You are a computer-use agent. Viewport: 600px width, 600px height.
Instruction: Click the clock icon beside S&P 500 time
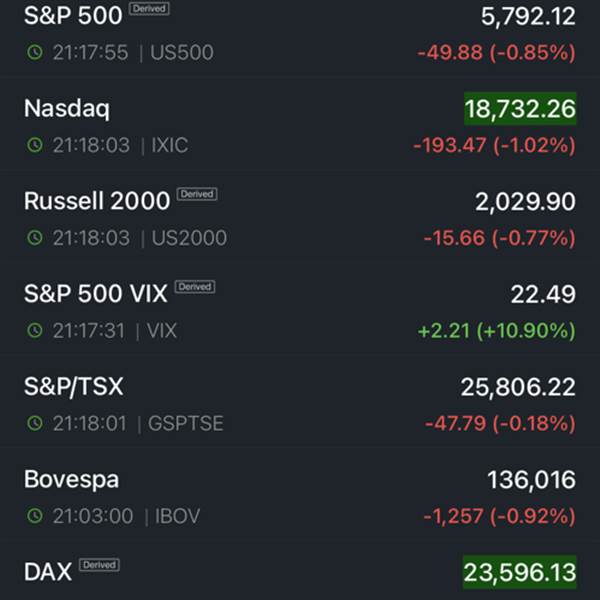click(x=35, y=52)
